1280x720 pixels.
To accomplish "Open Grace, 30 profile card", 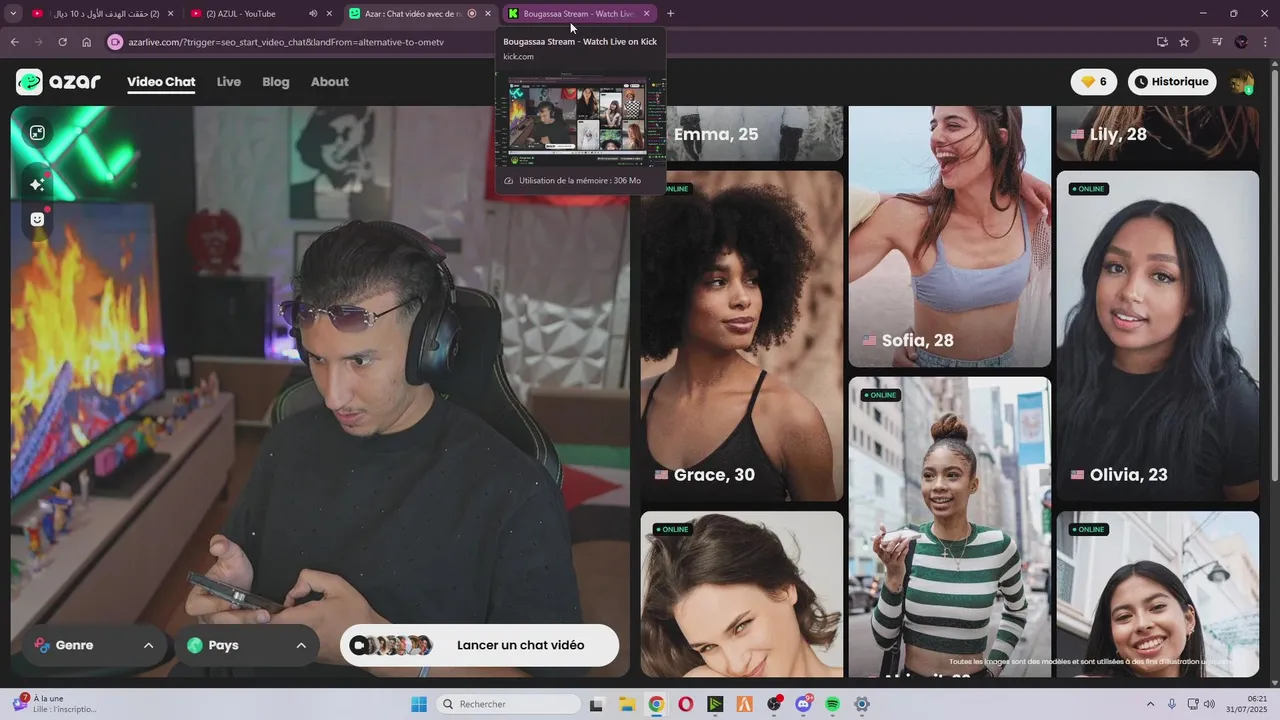I will (742, 336).
